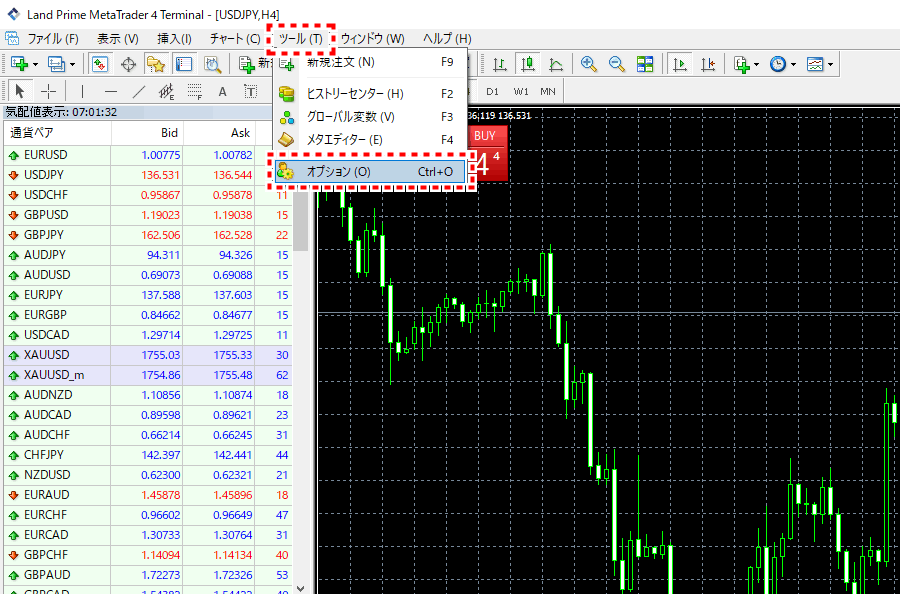Image resolution: width=900 pixels, height=594 pixels.
Task: Expand the indicators dropdown arrow
Action: pos(757,64)
